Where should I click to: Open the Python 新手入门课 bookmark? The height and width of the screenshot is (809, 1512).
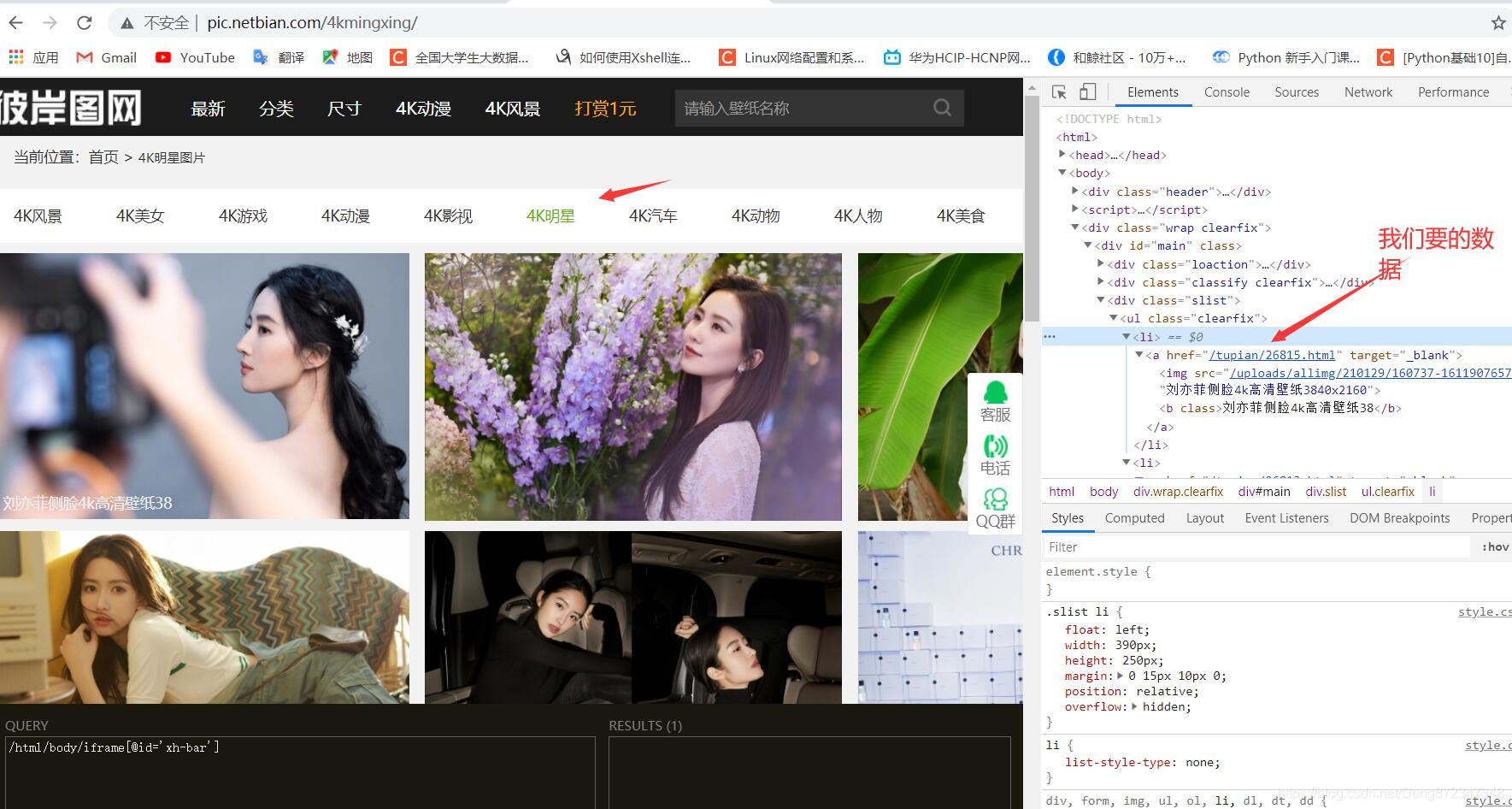[x=1286, y=57]
